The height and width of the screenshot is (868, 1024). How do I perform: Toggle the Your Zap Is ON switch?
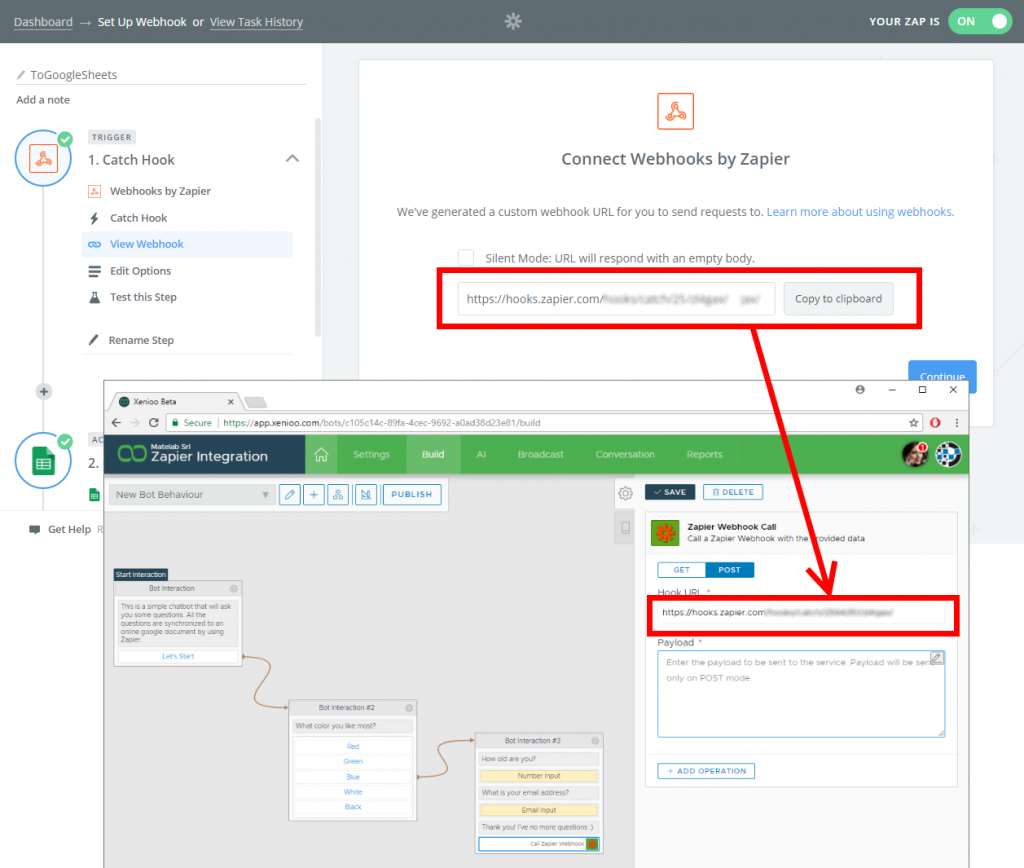click(x=980, y=22)
